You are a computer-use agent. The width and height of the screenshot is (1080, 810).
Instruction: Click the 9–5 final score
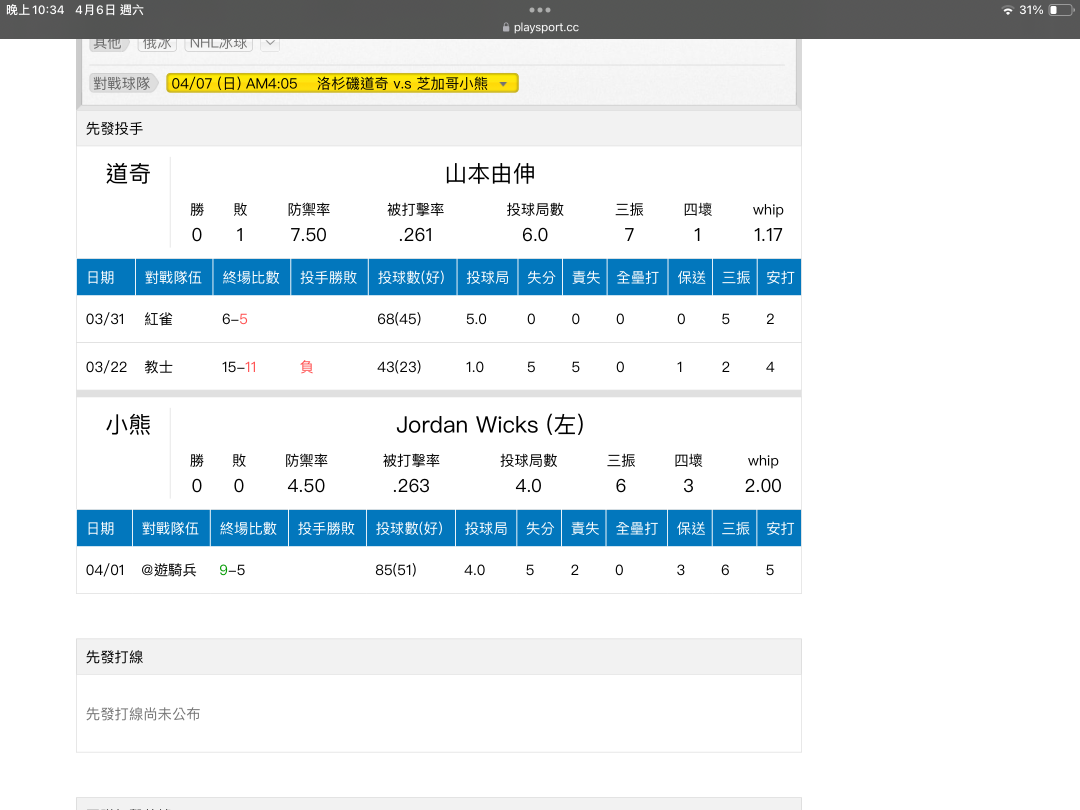[232, 570]
